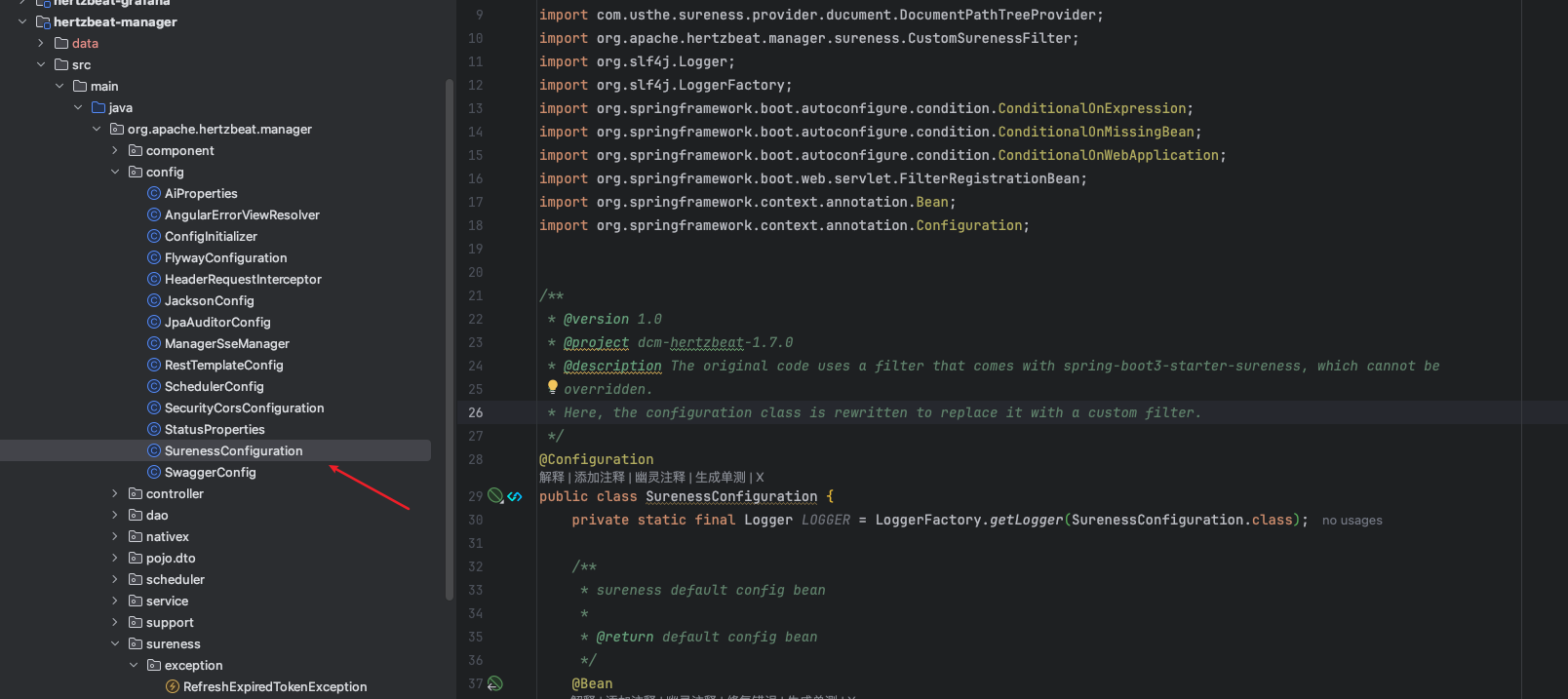Click the RefreshExpiredTokenException exception class icon

pyautogui.click(x=173, y=686)
